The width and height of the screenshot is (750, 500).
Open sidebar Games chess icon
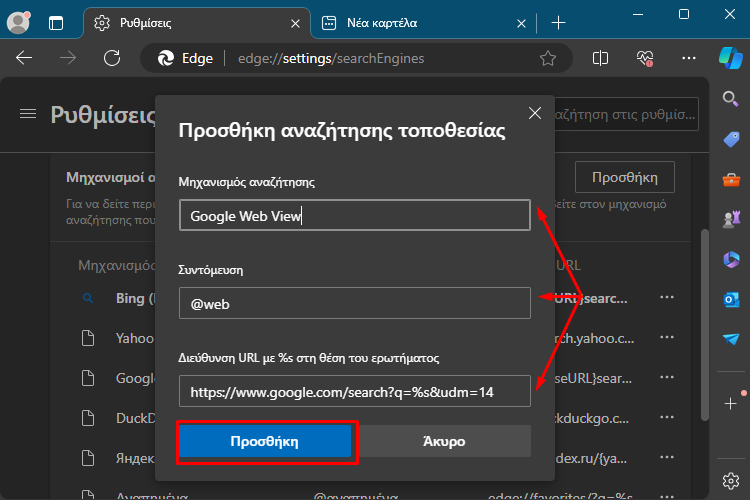731,219
